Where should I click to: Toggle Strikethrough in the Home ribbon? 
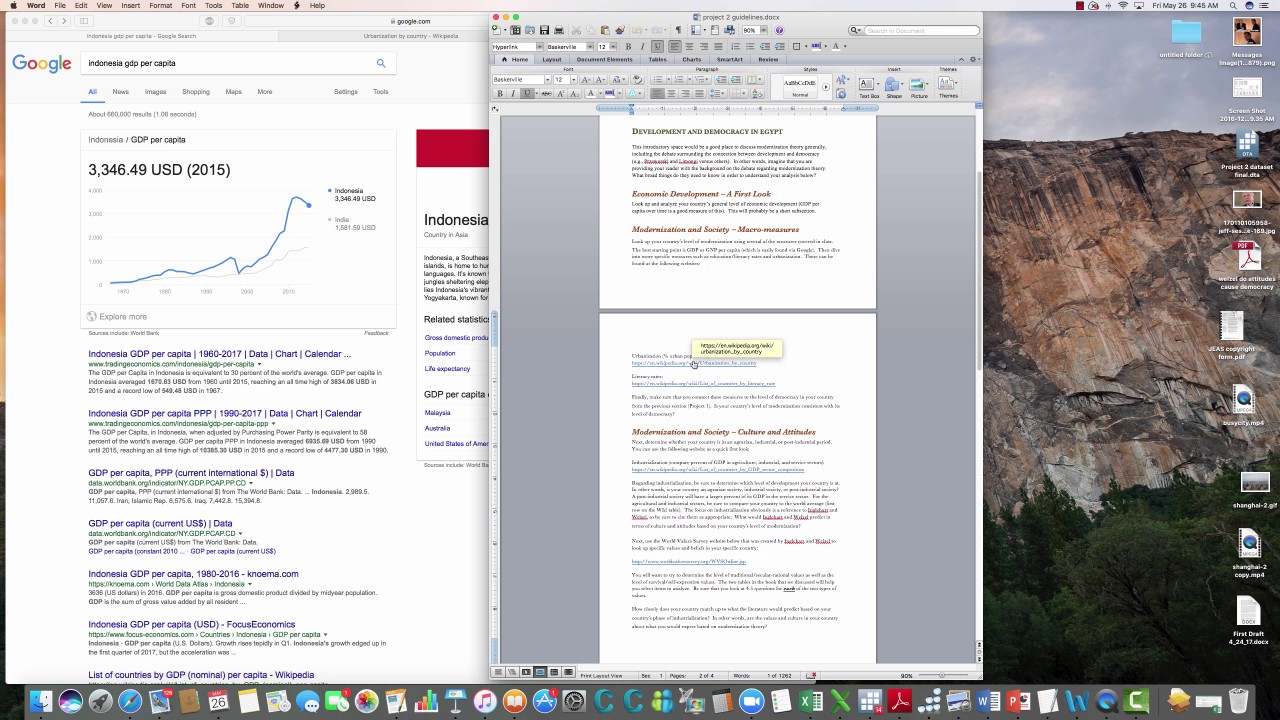pos(547,93)
